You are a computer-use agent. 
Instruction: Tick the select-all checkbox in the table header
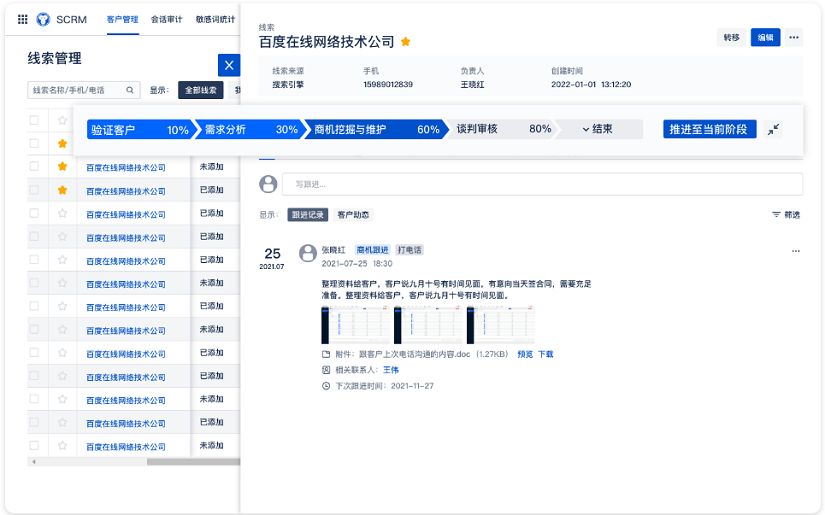(35, 120)
